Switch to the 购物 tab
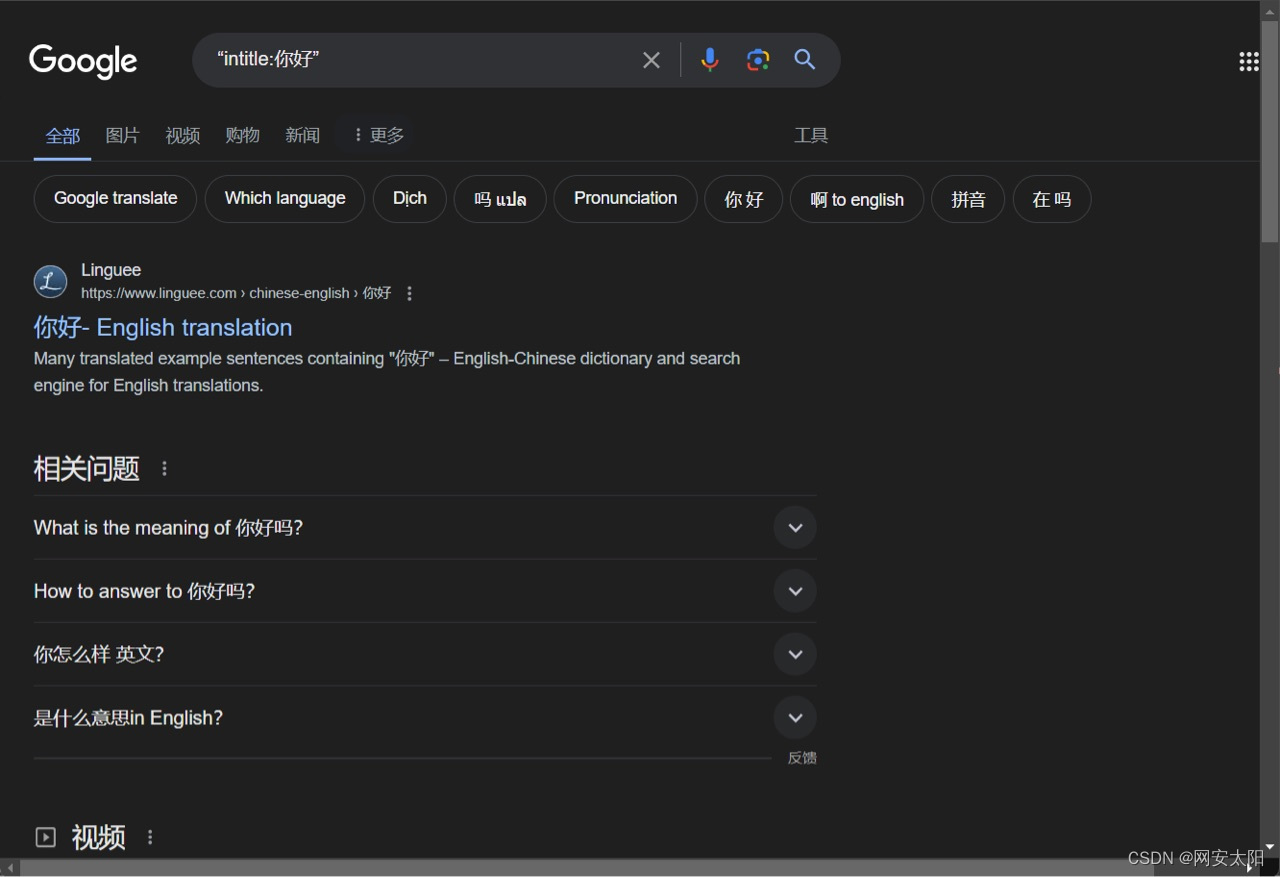This screenshot has height=877, width=1280. click(x=243, y=135)
